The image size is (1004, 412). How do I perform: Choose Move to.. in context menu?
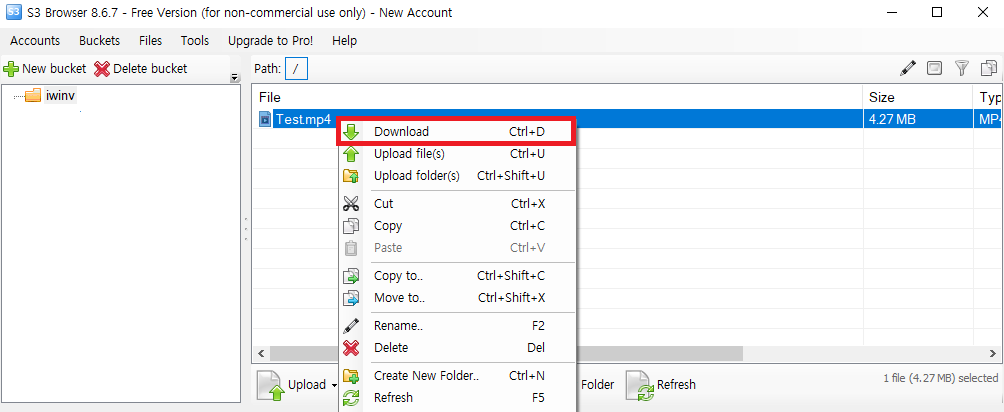457,297
